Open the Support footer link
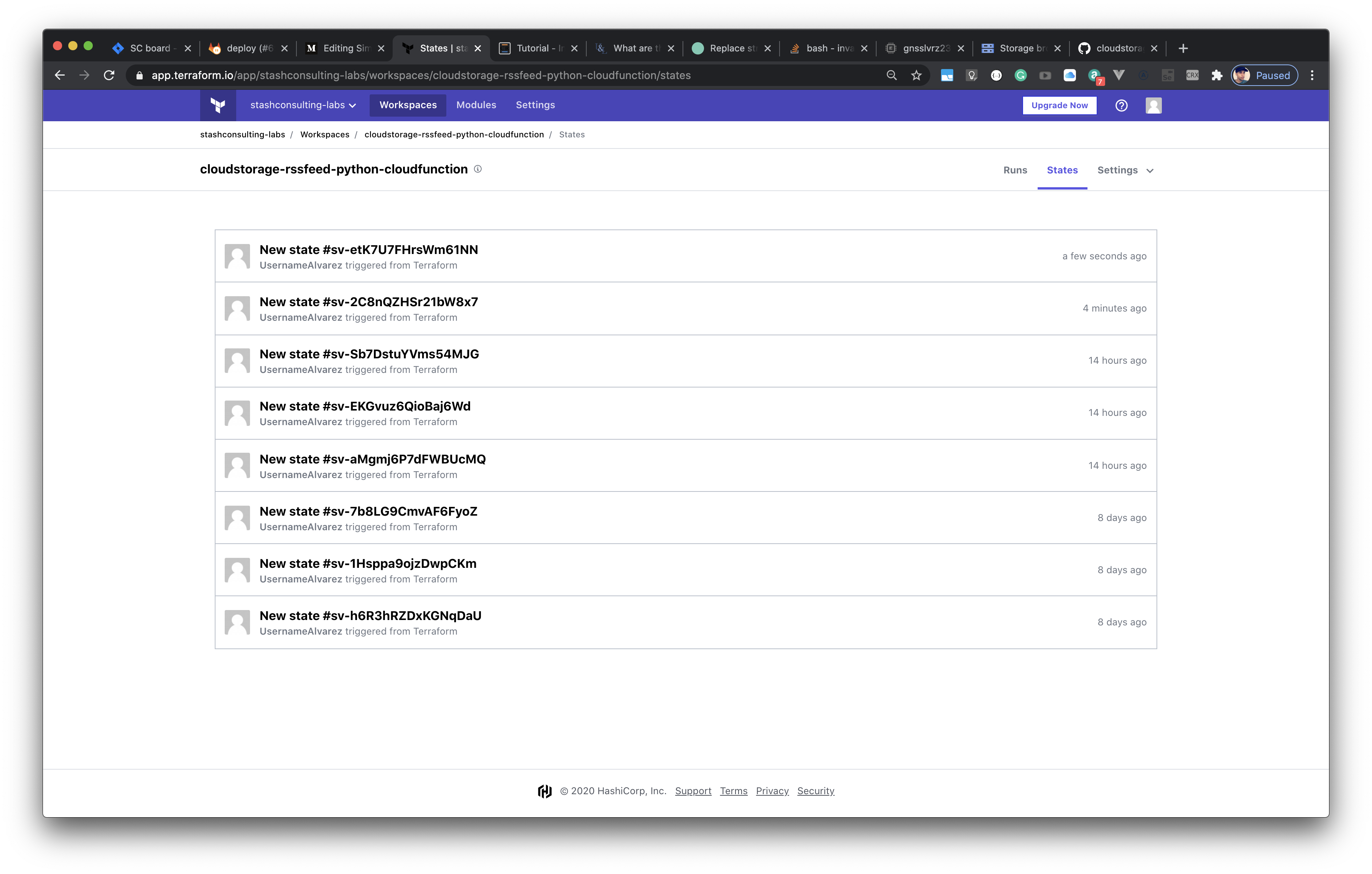Screen dimensions: 1372x874 pyautogui.click(x=693, y=791)
